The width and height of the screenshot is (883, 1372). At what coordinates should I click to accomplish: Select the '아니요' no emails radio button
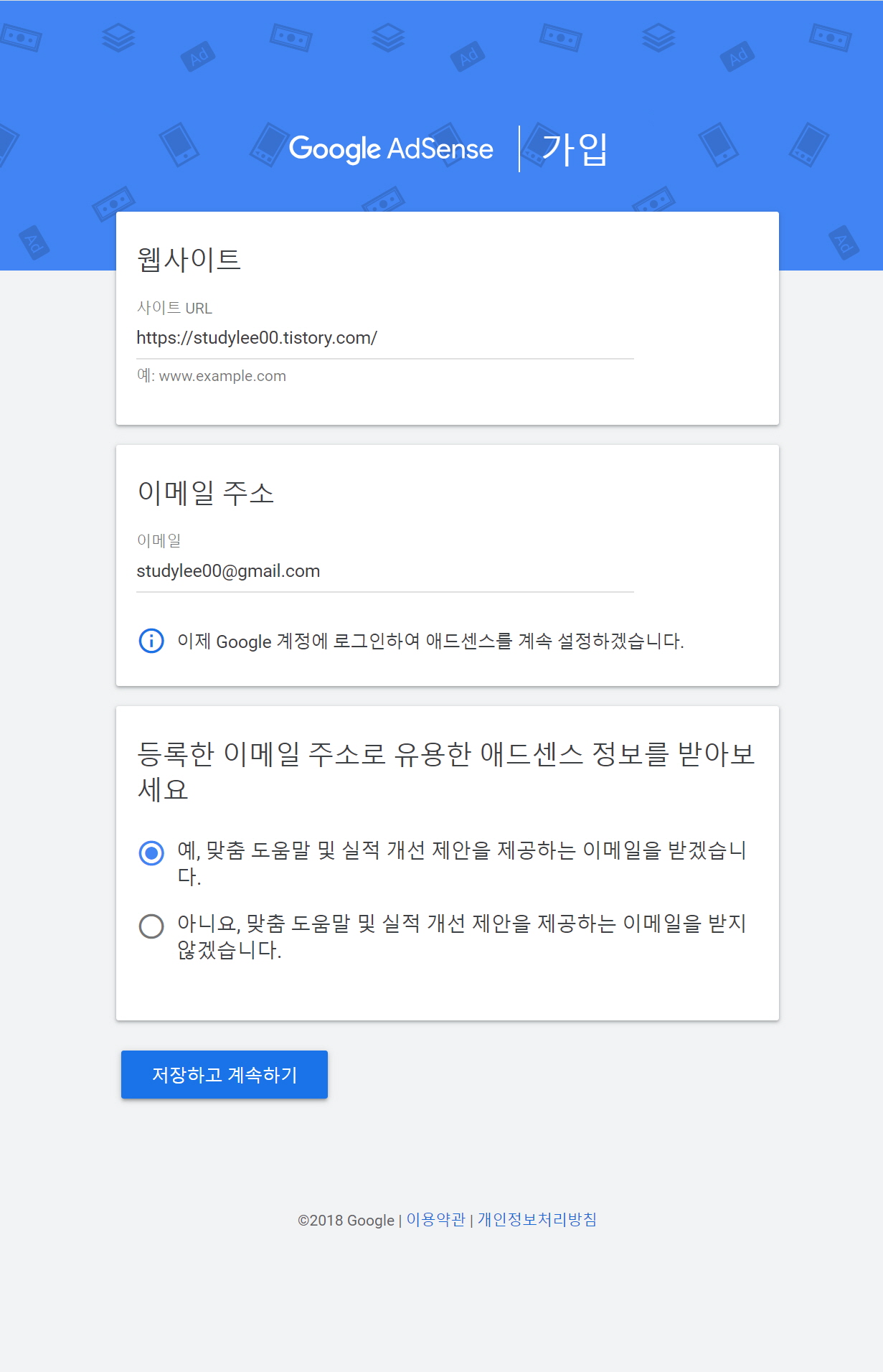point(151,926)
